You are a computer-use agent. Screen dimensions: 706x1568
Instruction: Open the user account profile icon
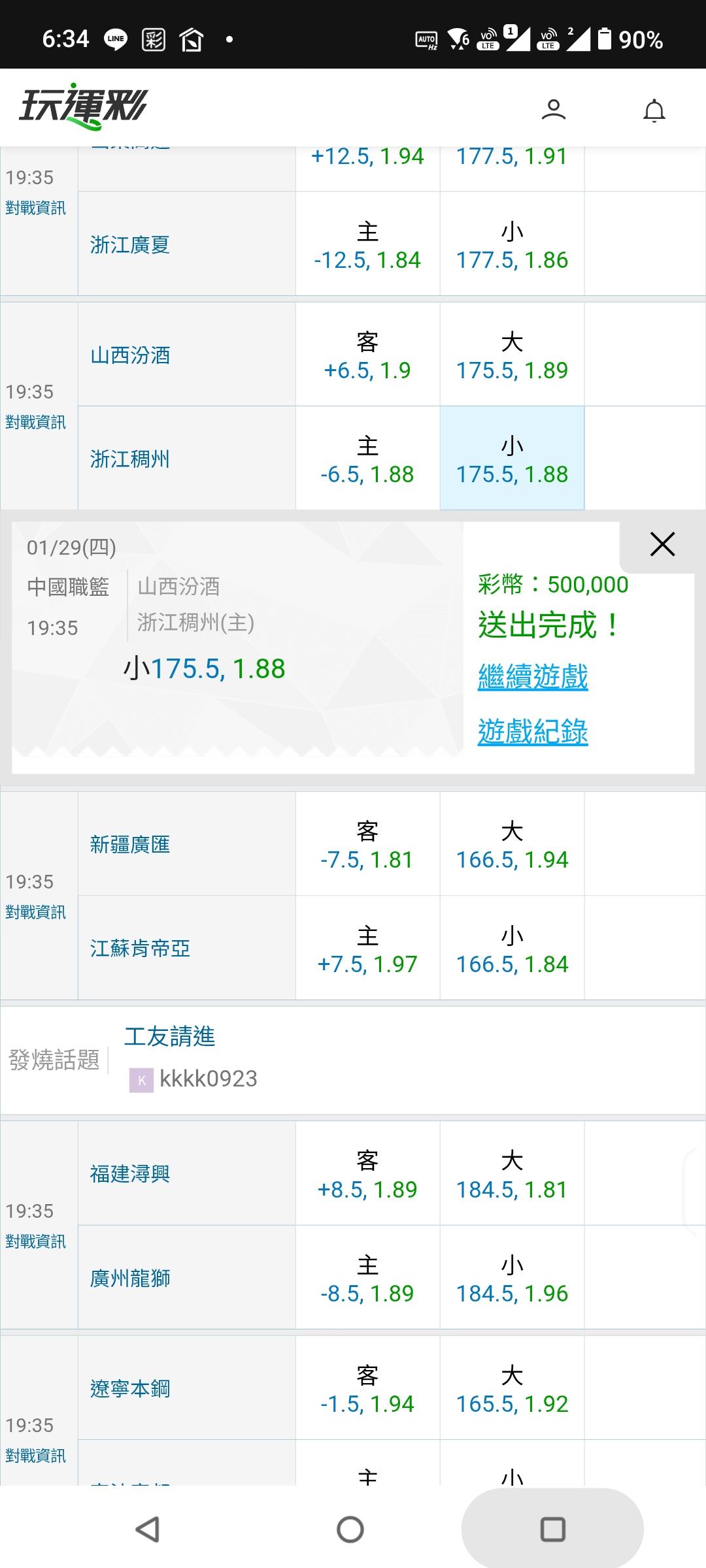click(553, 109)
